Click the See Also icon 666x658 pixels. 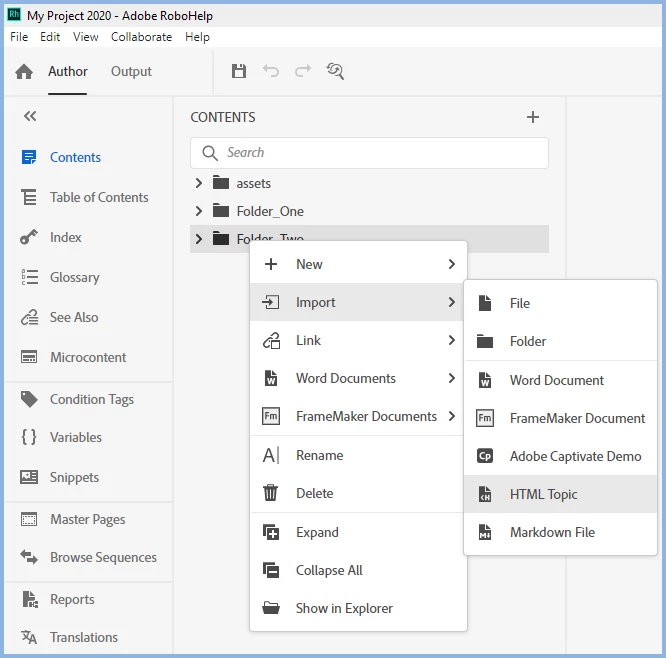click(x=29, y=317)
